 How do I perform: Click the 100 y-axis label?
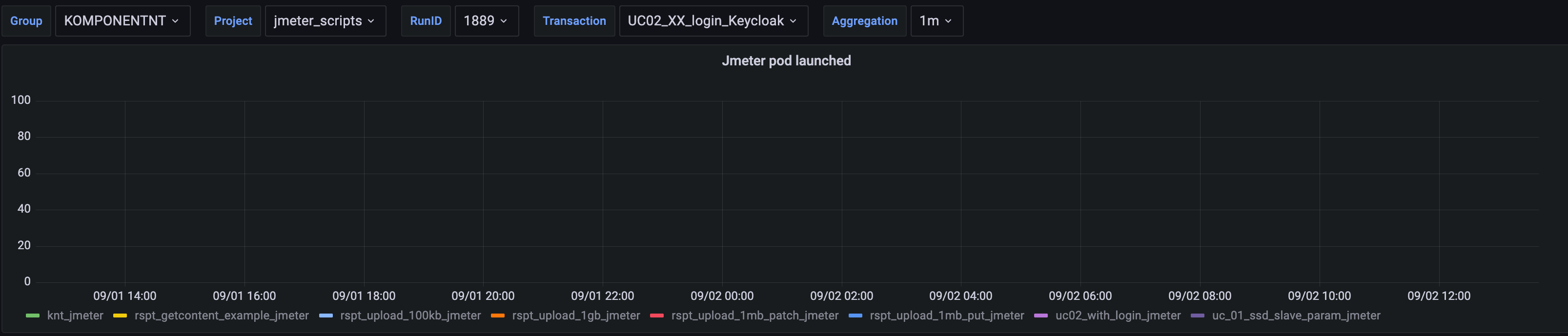tap(20, 100)
